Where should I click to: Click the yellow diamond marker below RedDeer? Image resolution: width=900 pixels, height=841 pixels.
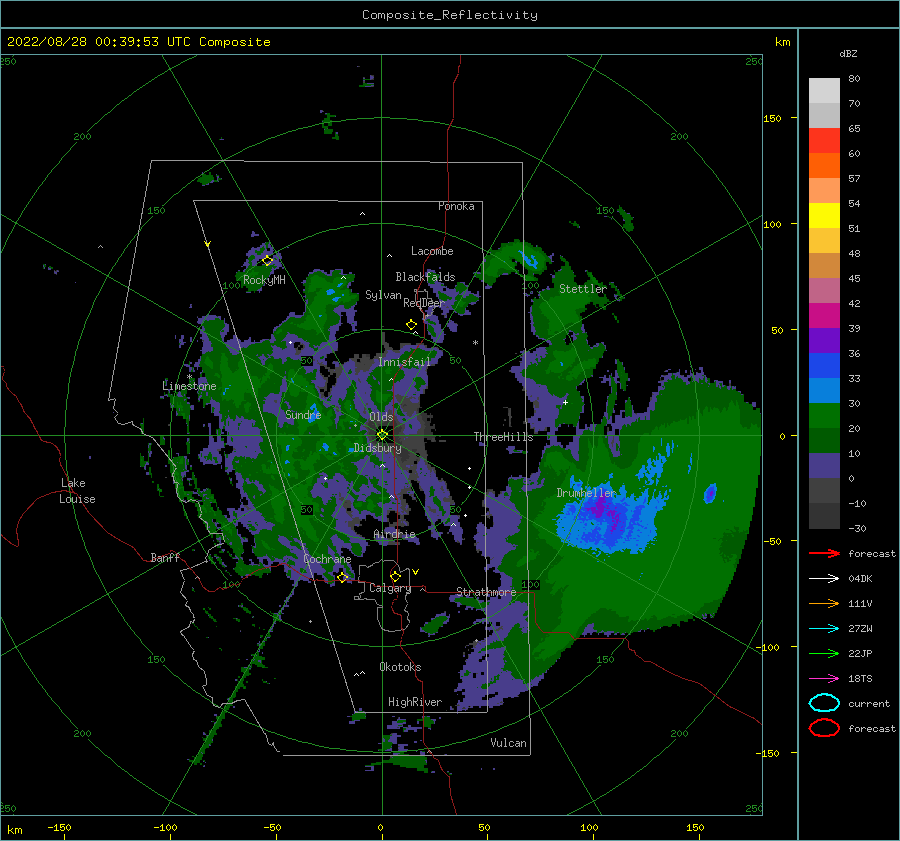pyautogui.click(x=412, y=324)
